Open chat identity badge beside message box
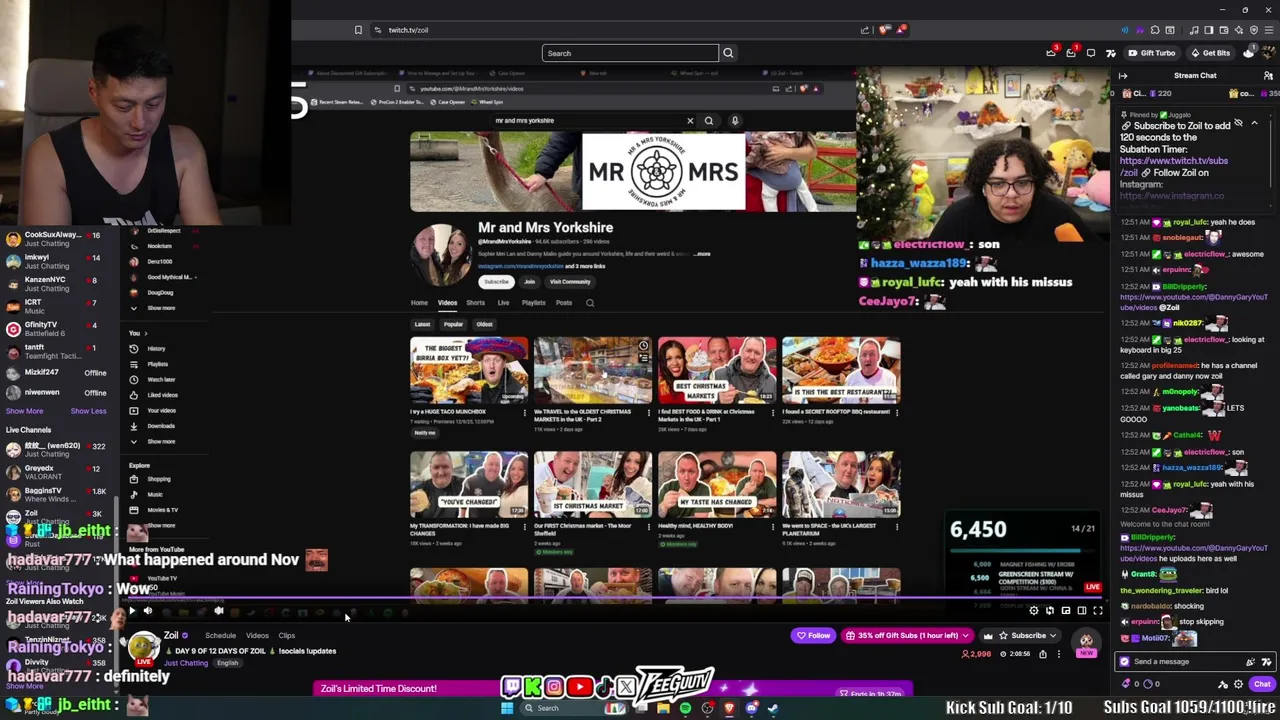 click(1125, 661)
